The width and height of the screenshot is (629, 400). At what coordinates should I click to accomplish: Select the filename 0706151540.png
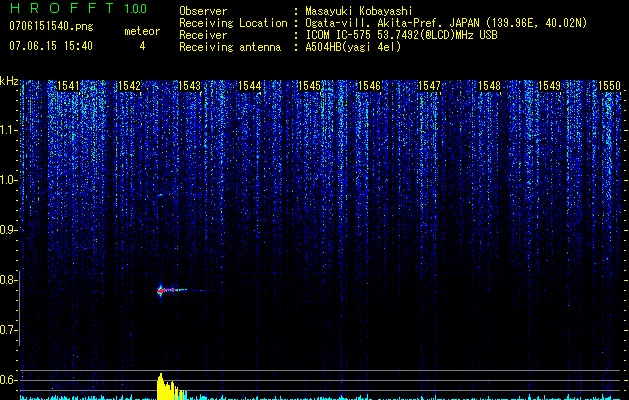(51, 26)
